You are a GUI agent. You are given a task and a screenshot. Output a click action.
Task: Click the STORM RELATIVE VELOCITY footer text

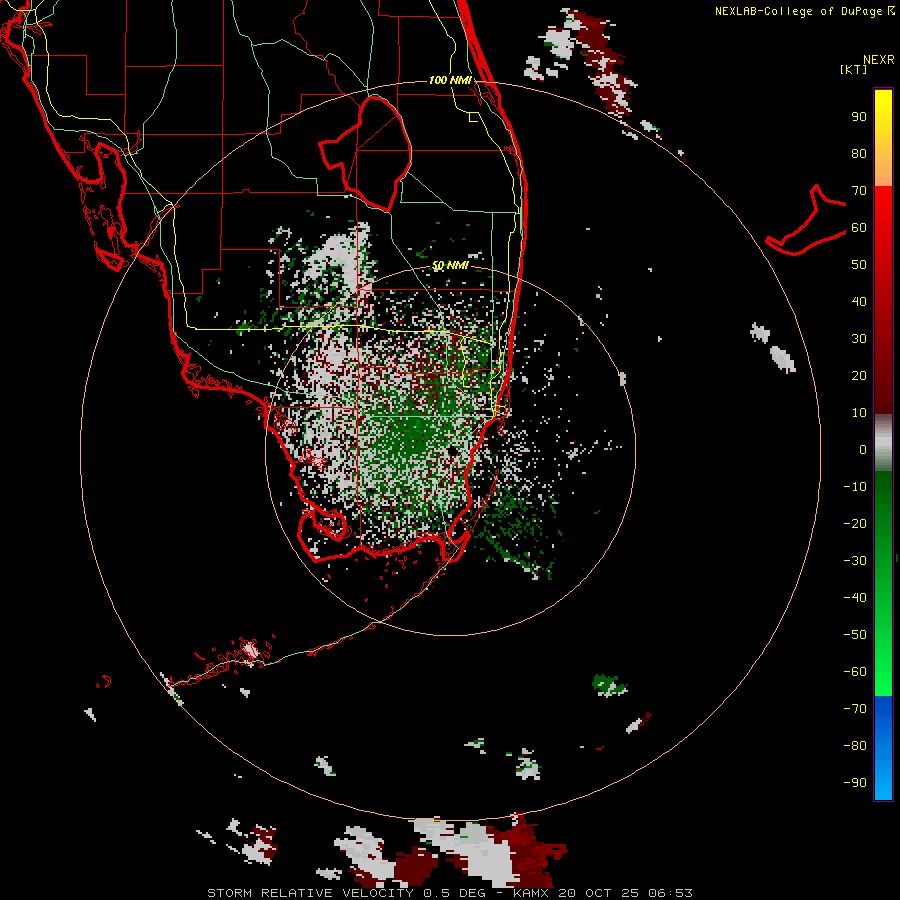[x=310, y=893]
